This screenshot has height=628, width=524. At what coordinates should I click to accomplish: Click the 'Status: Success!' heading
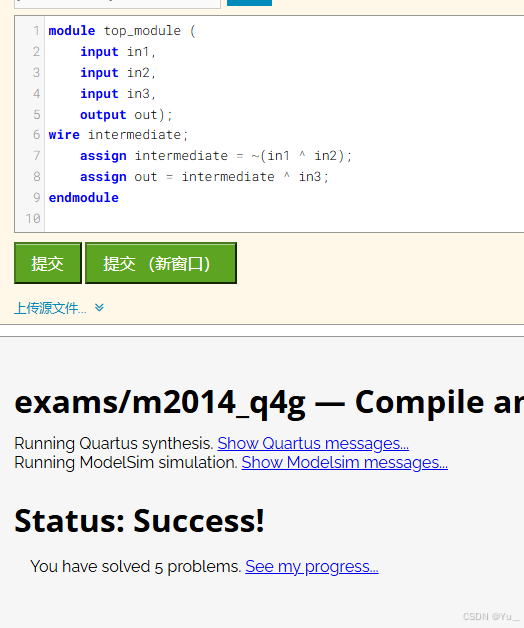139,521
